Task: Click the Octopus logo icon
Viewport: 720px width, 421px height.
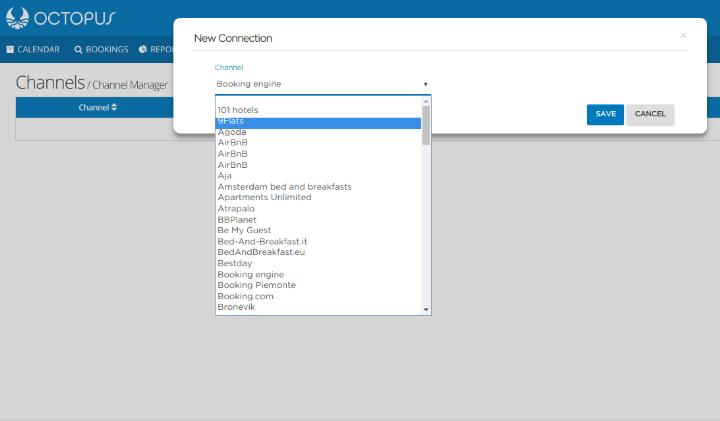Action: [x=17, y=18]
